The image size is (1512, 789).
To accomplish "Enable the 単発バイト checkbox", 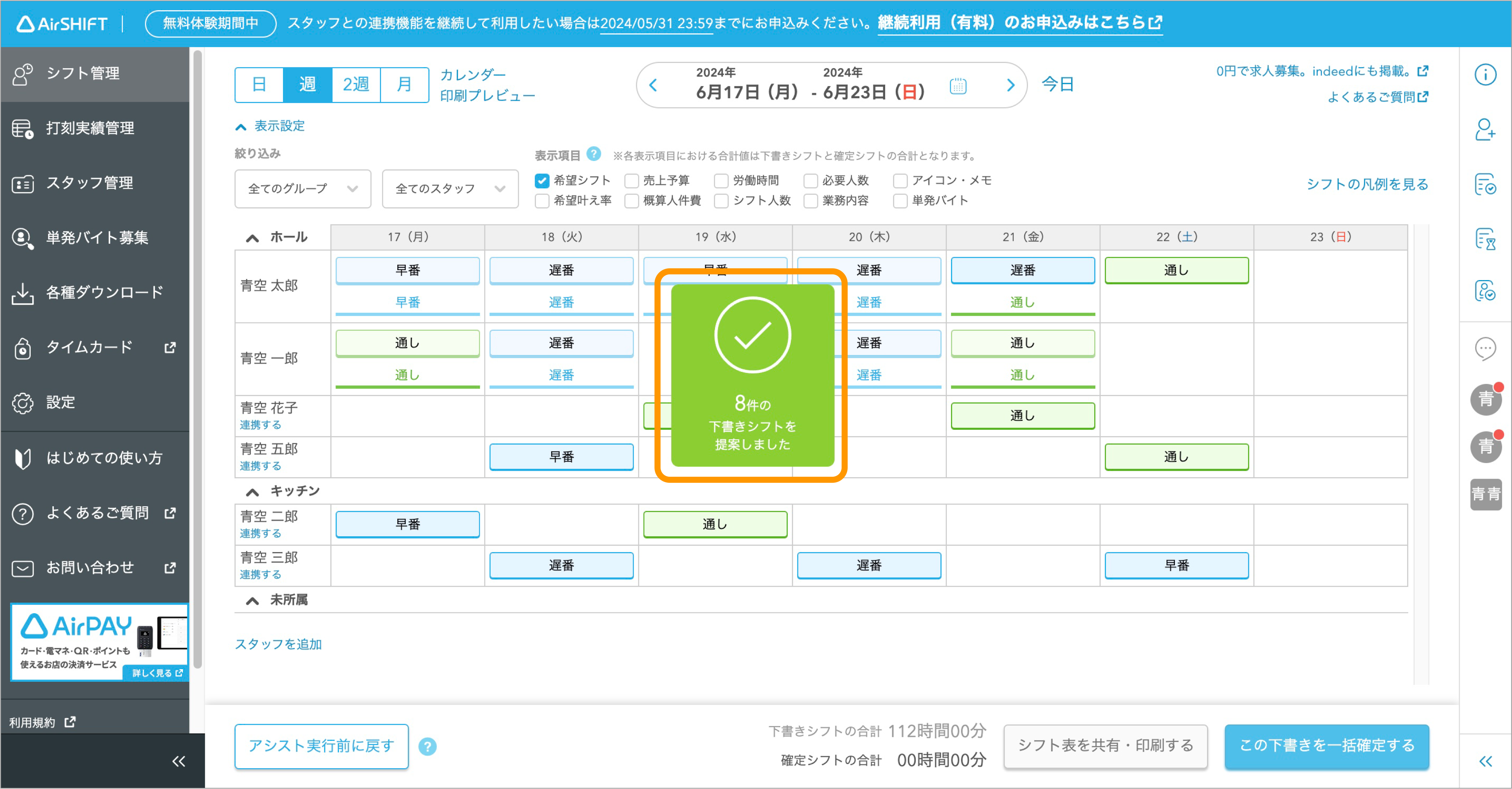I will (900, 201).
